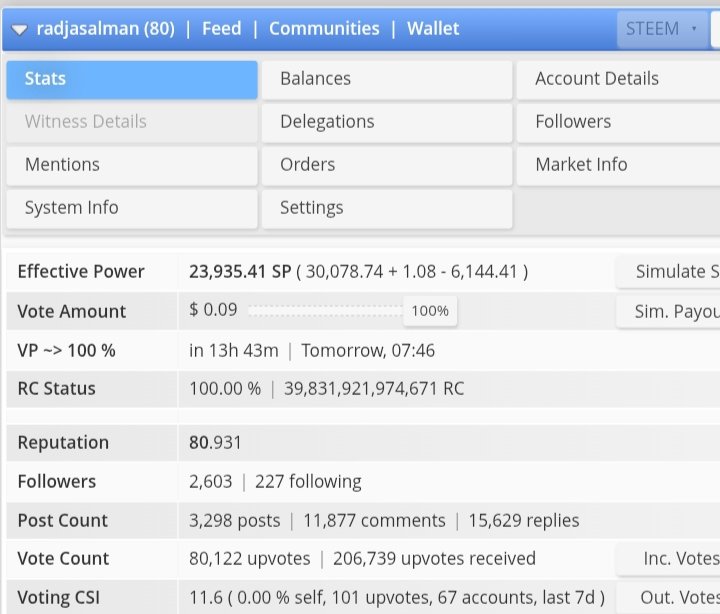
Task: Click the Sim. Payout button
Action: click(x=668, y=312)
